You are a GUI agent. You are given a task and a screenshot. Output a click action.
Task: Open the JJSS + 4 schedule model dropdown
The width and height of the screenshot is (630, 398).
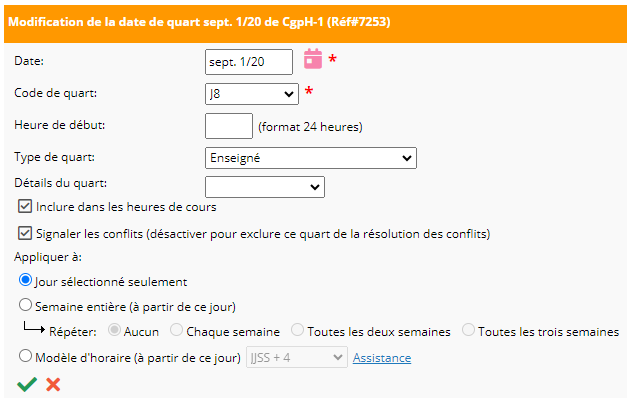pos(297,357)
